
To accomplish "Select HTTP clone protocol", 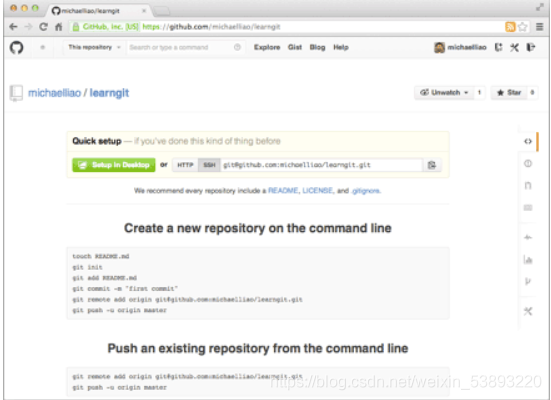I will click(185, 165).
